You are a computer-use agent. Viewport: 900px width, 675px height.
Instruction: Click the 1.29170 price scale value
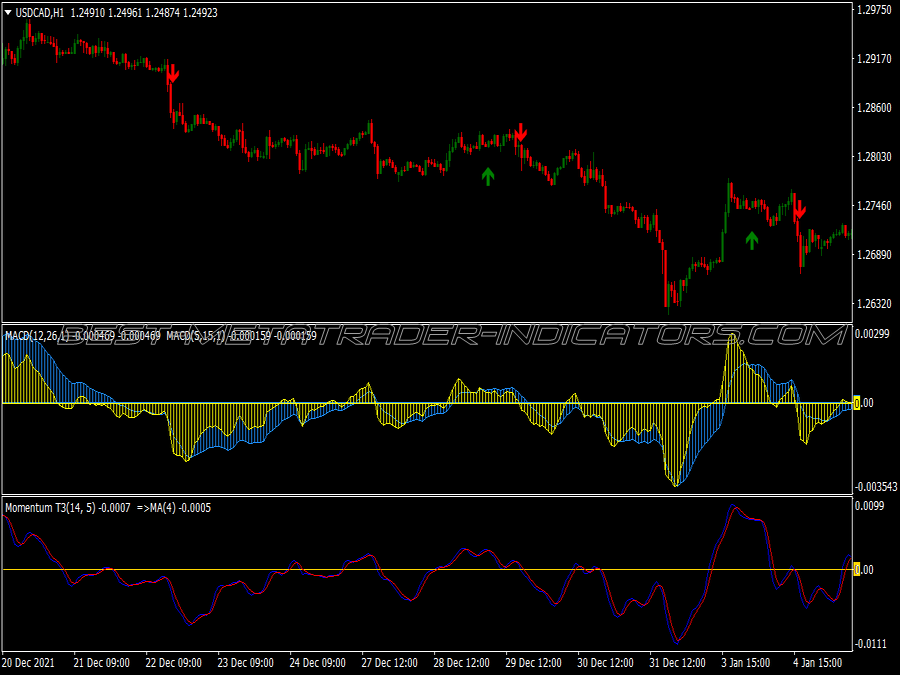(874, 59)
